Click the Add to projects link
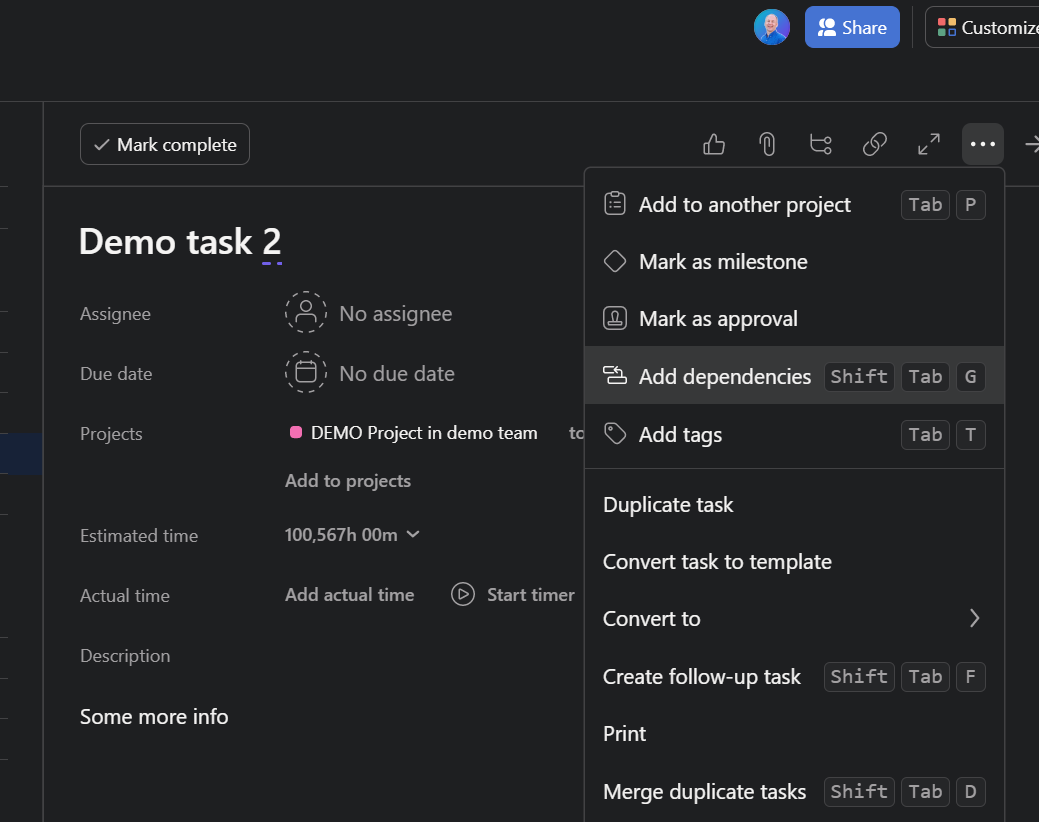The image size is (1039, 822). click(348, 481)
